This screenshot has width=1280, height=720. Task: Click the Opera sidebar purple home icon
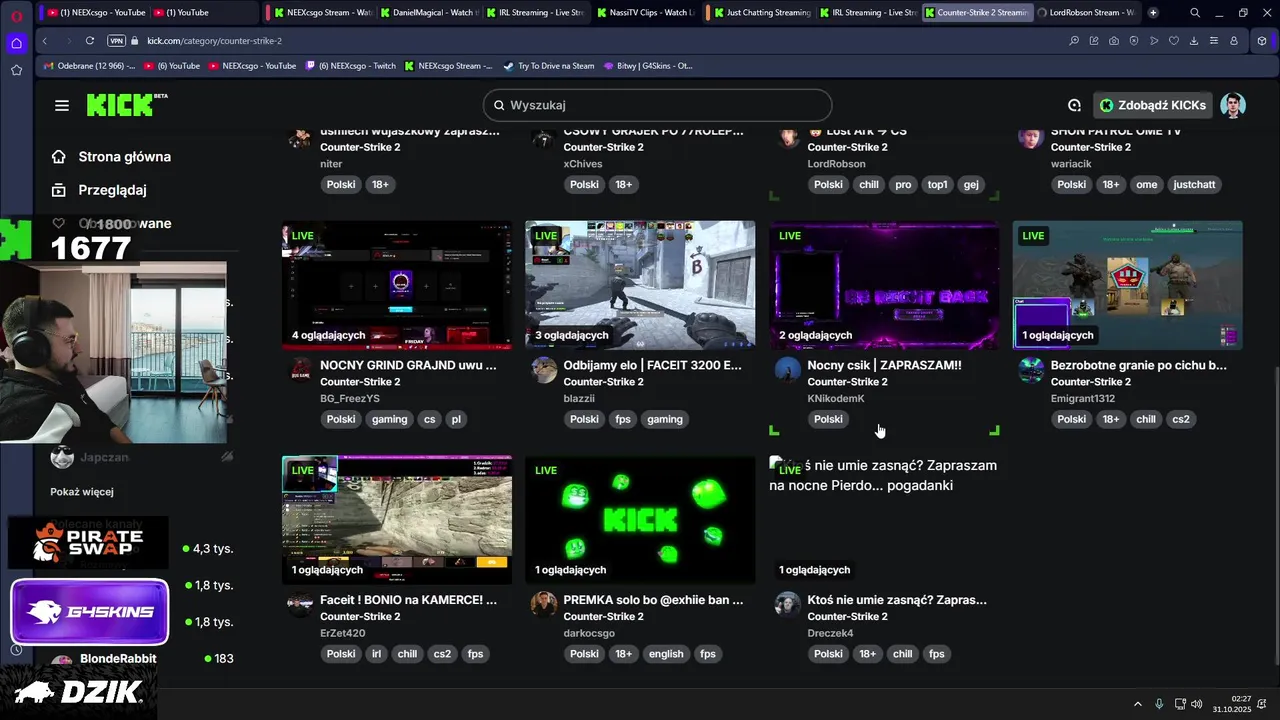(x=16, y=43)
